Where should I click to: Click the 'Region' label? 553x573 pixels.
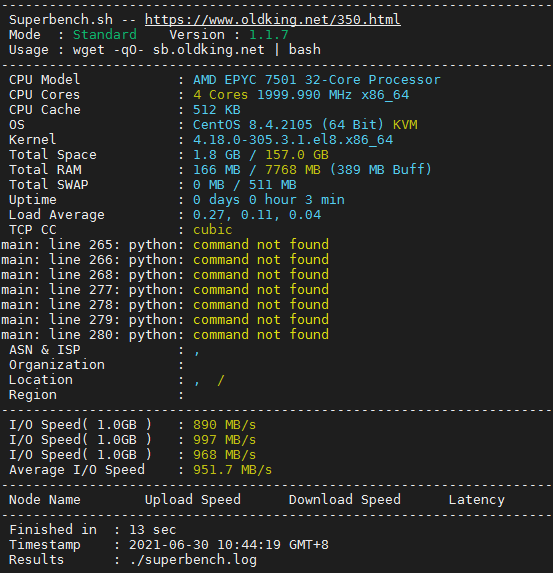(33, 395)
